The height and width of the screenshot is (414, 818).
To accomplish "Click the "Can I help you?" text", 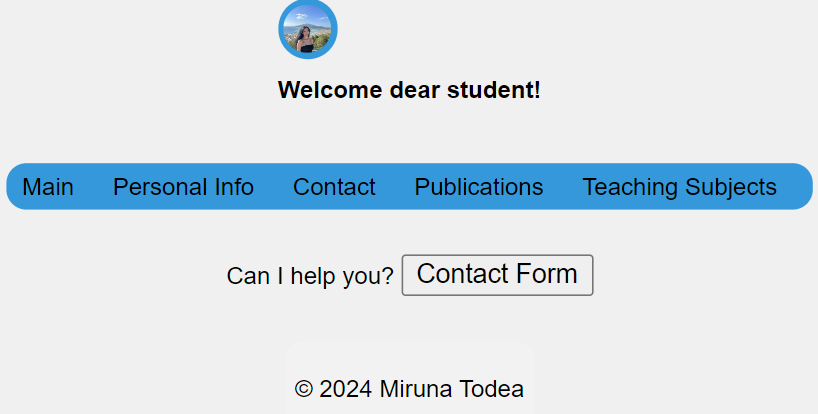I will coord(310,276).
